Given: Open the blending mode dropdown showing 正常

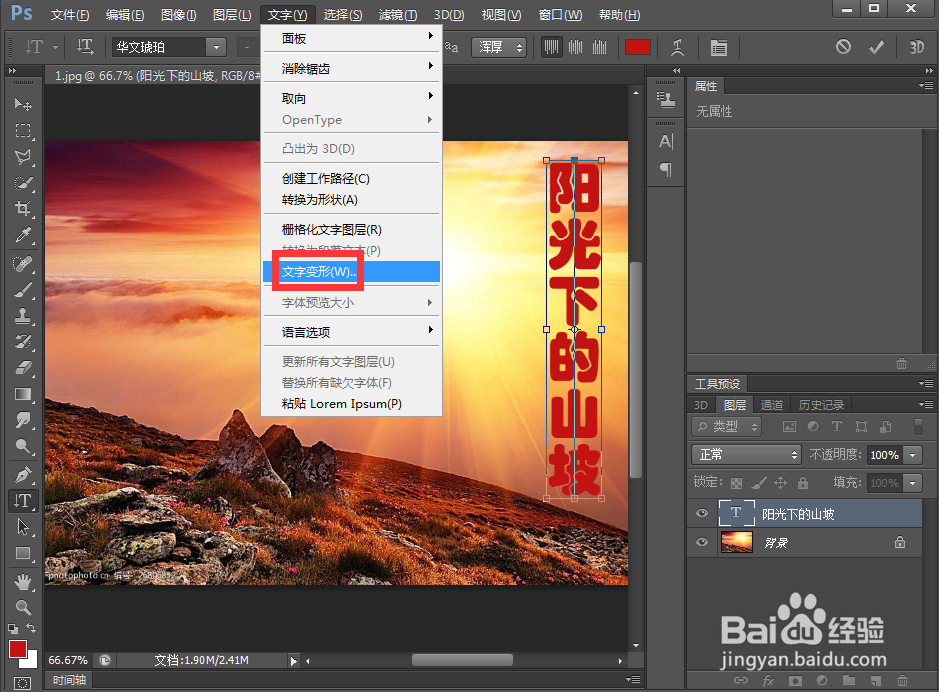Looking at the screenshot, I should click(x=745, y=454).
